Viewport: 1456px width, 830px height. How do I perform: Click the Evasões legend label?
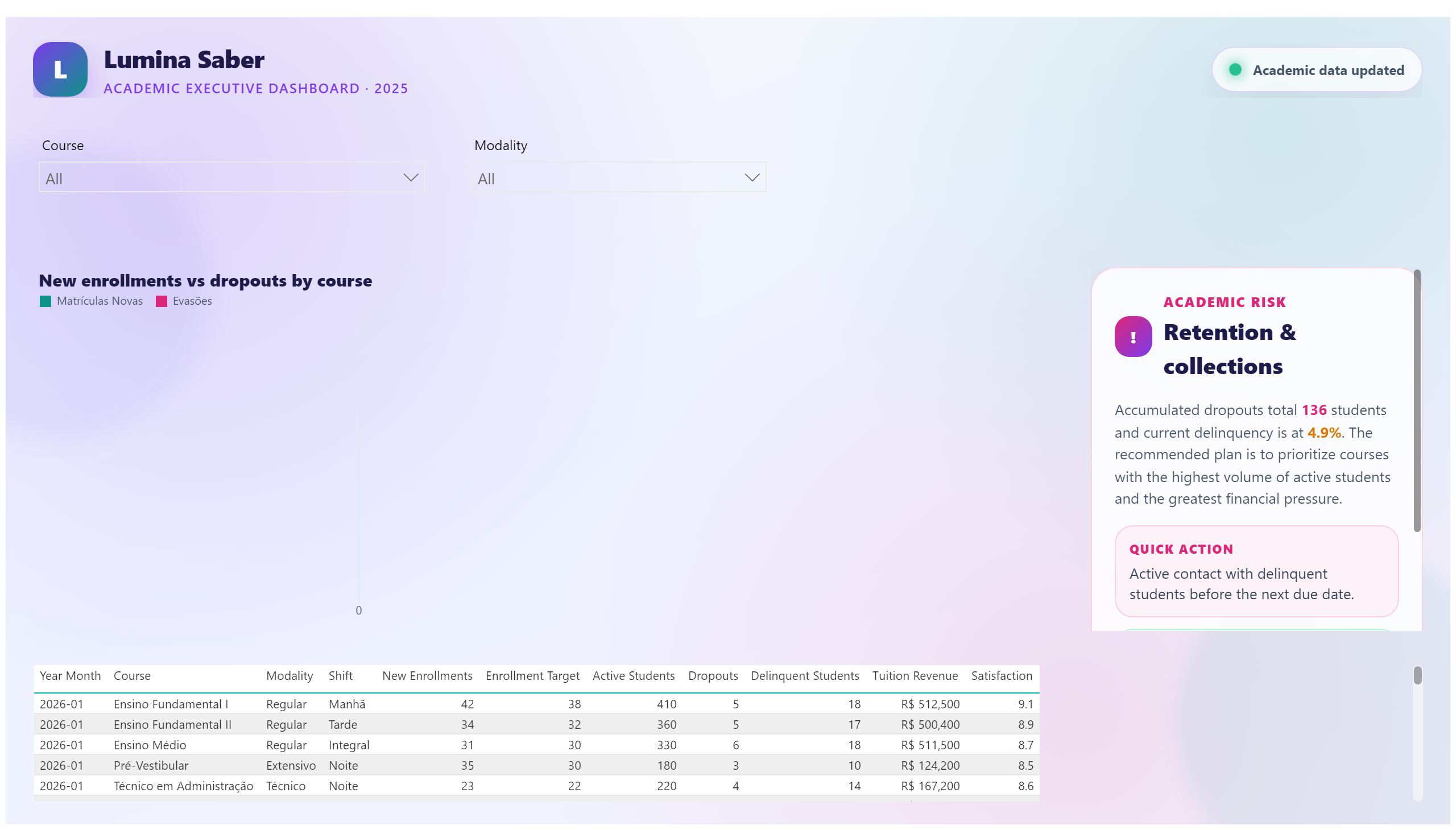192,301
